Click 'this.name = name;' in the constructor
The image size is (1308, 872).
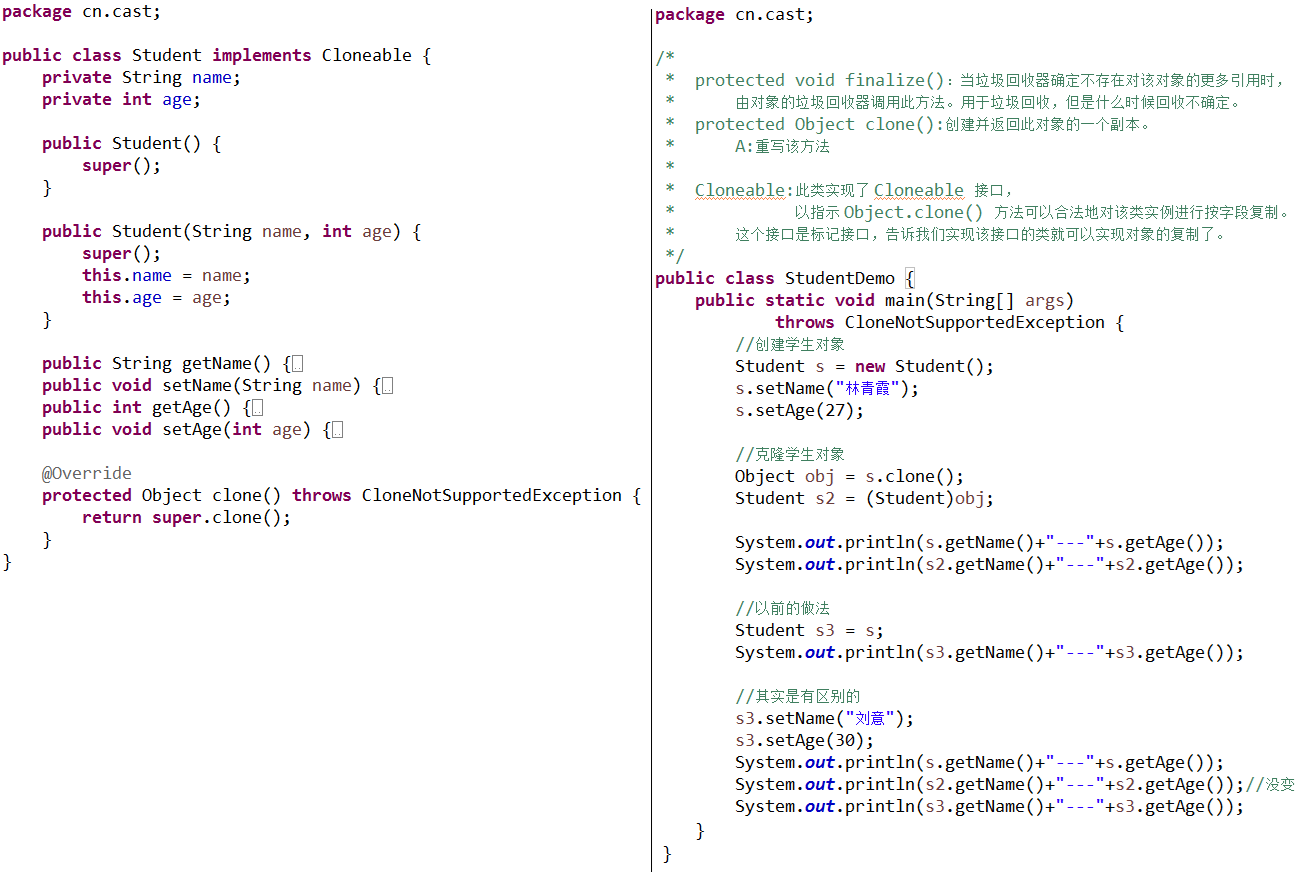[166, 275]
